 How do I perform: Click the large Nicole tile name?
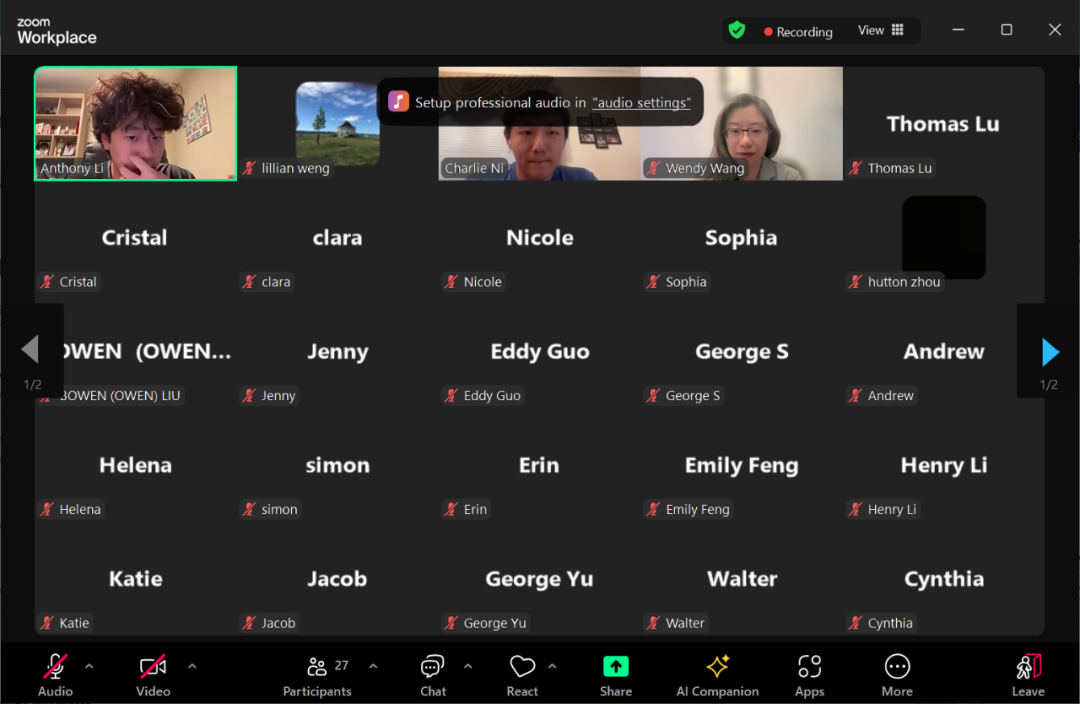[x=540, y=238]
